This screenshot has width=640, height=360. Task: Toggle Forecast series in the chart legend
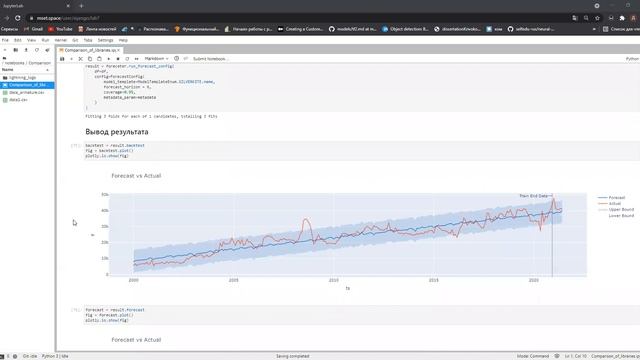tap(611, 198)
